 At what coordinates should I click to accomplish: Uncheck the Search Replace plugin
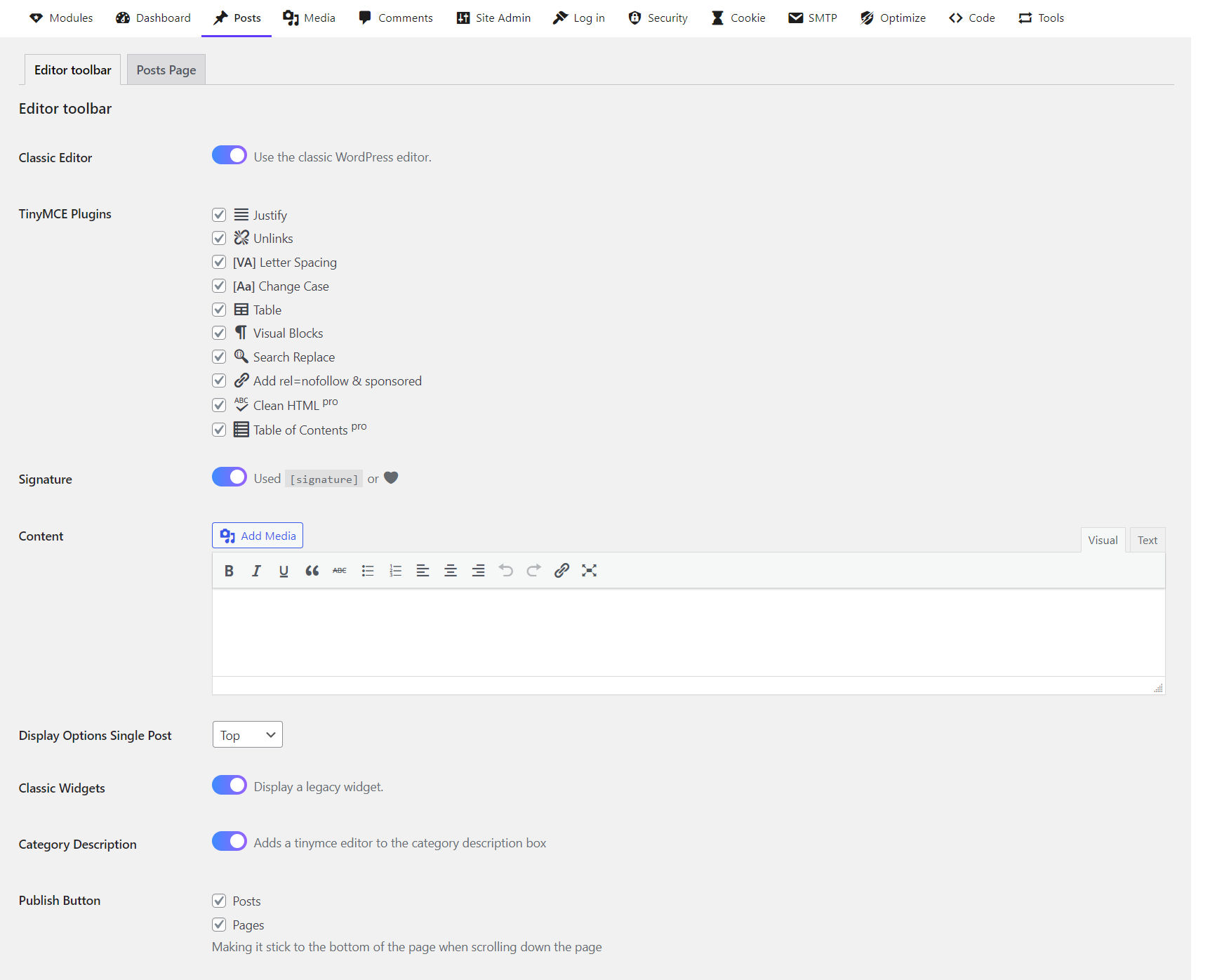click(219, 357)
